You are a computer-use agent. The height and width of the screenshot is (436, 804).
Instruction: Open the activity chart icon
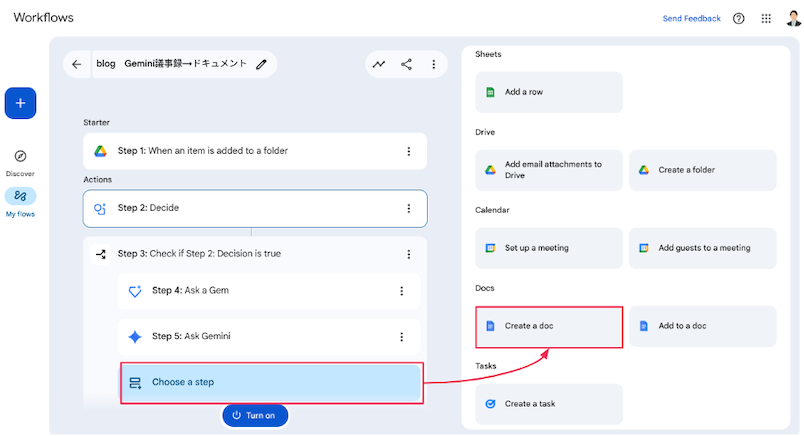point(379,64)
